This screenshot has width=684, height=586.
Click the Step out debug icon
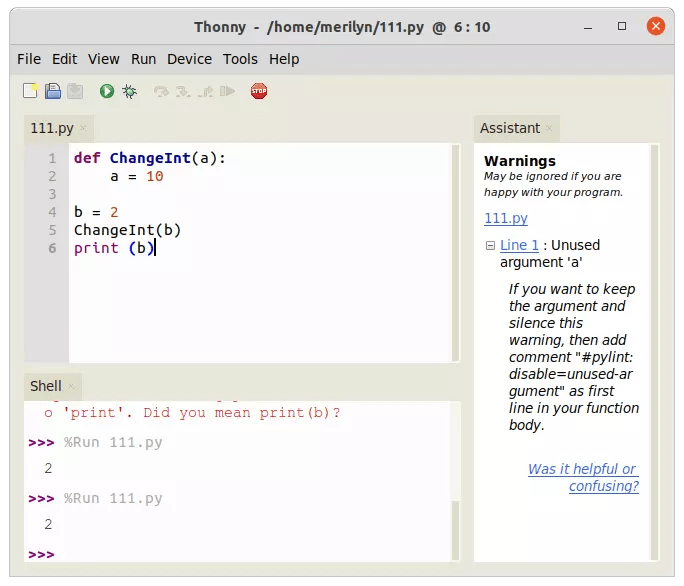(205, 91)
